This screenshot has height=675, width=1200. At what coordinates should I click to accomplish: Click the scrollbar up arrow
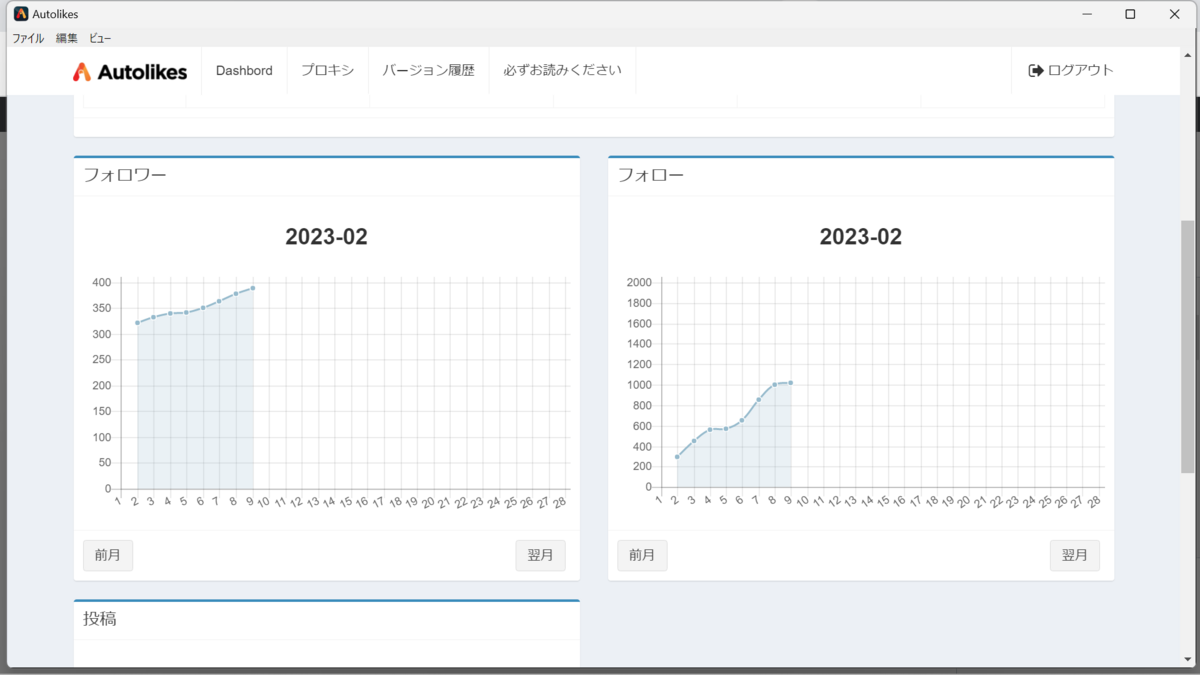(1187, 54)
